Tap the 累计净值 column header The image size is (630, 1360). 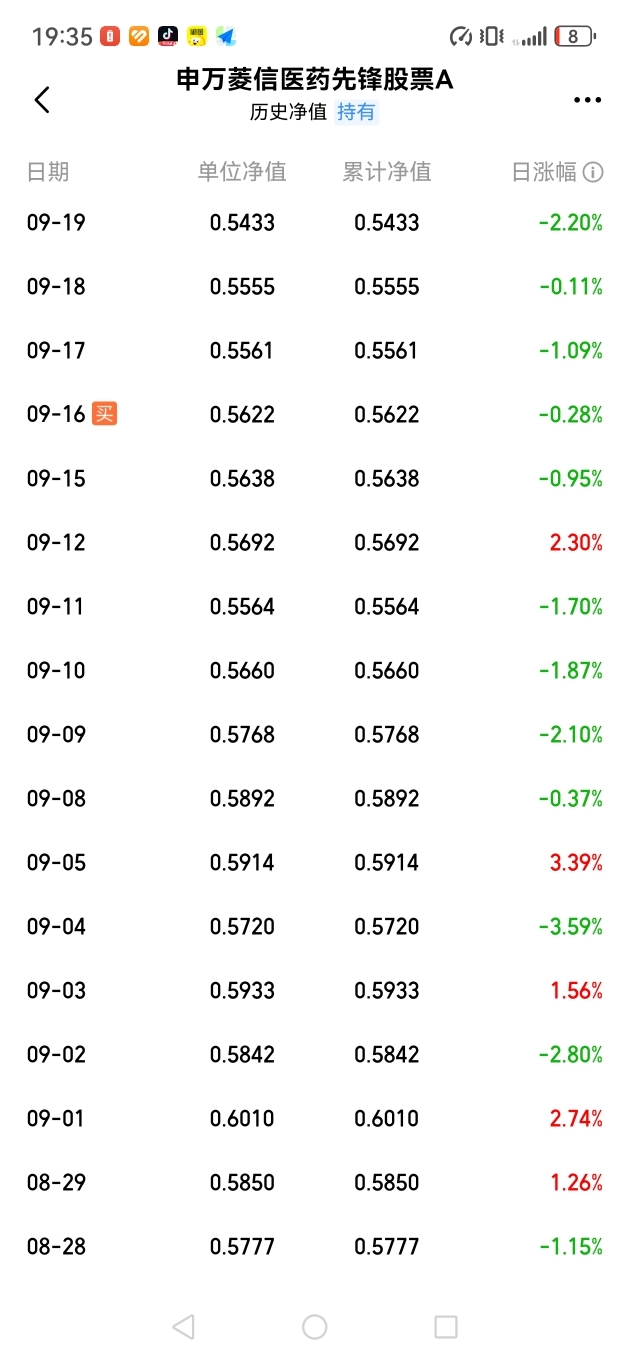click(x=387, y=172)
